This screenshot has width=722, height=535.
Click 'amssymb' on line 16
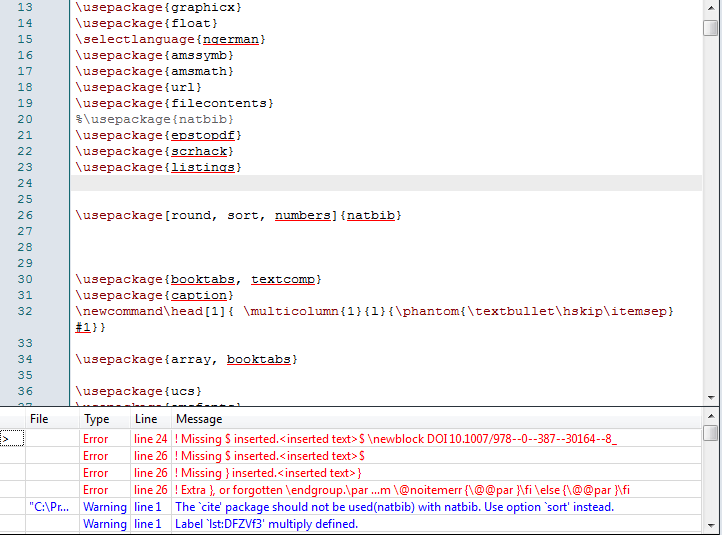pyautogui.click(x=199, y=55)
